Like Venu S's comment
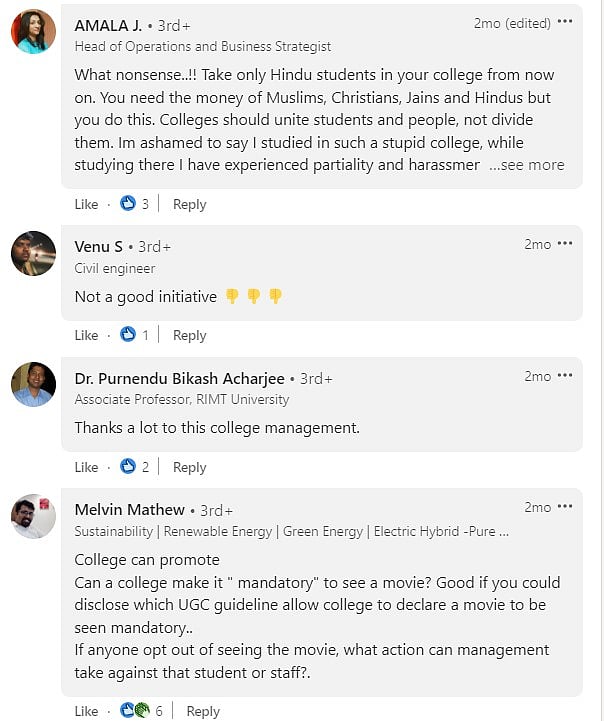This screenshot has height=721, width=604. click(86, 335)
